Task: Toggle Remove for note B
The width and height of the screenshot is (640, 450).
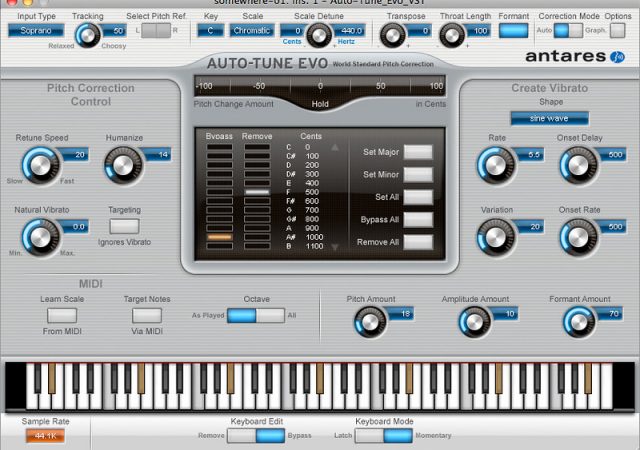Action: (257, 246)
